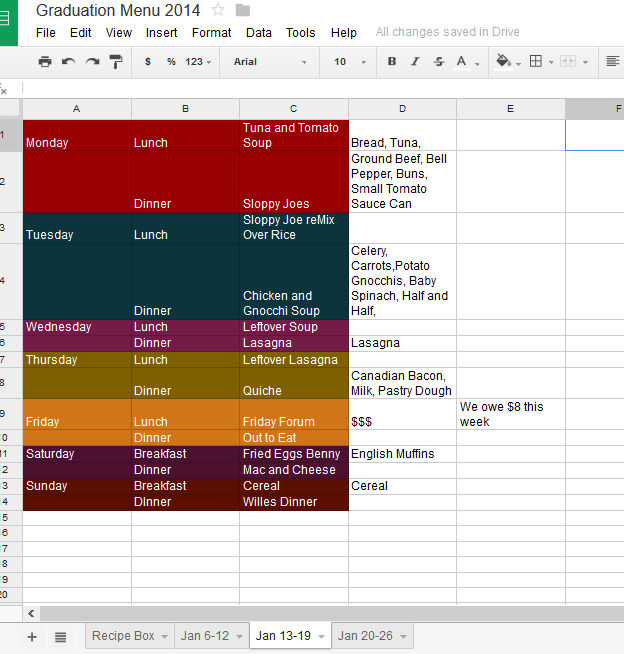Add a new sheet with plus button
Image resolution: width=624 pixels, height=654 pixels.
[32, 637]
